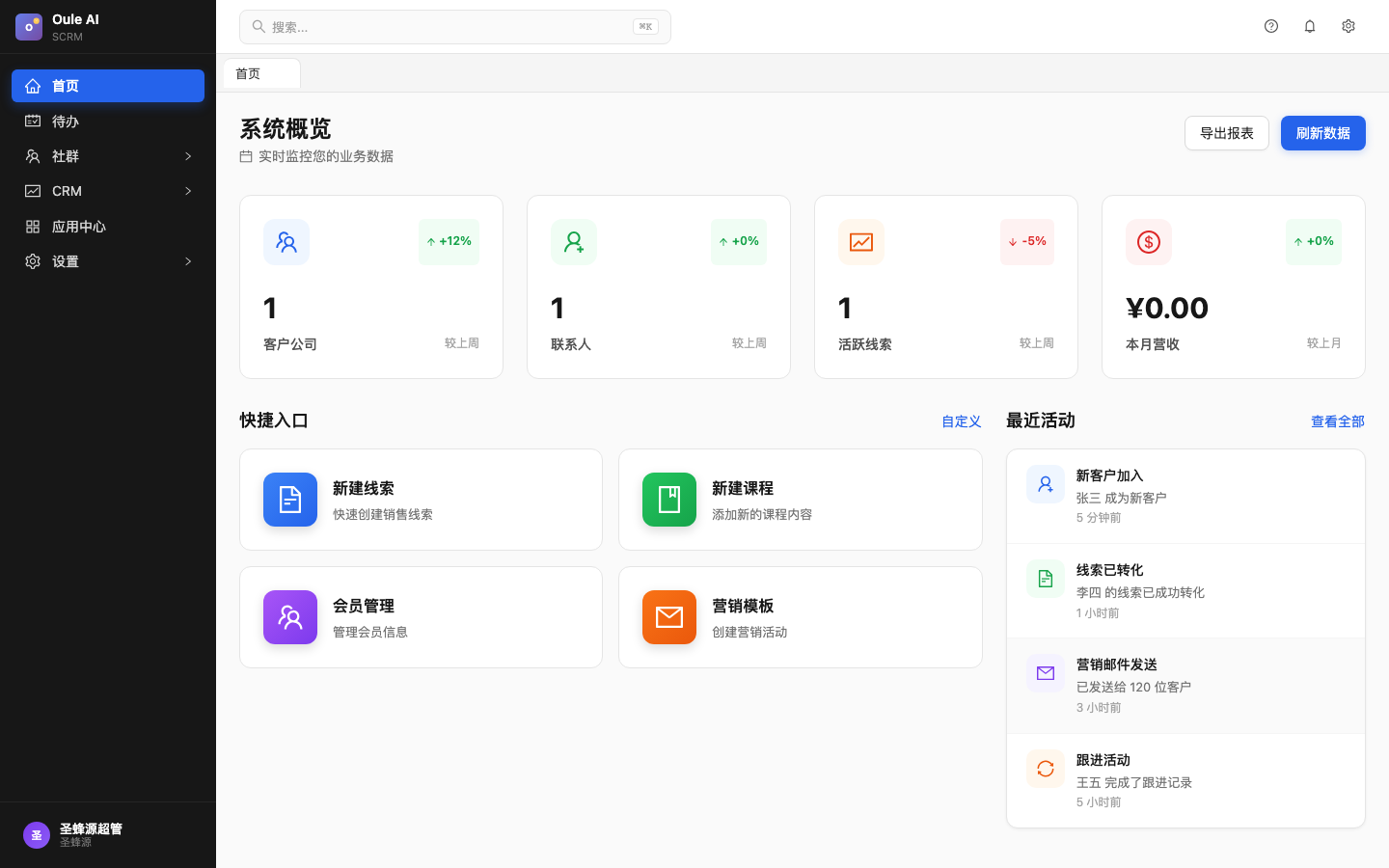This screenshot has height=868, width=1389.
Task: Switch to the 首页 page tab
Action: pos(261,73)
